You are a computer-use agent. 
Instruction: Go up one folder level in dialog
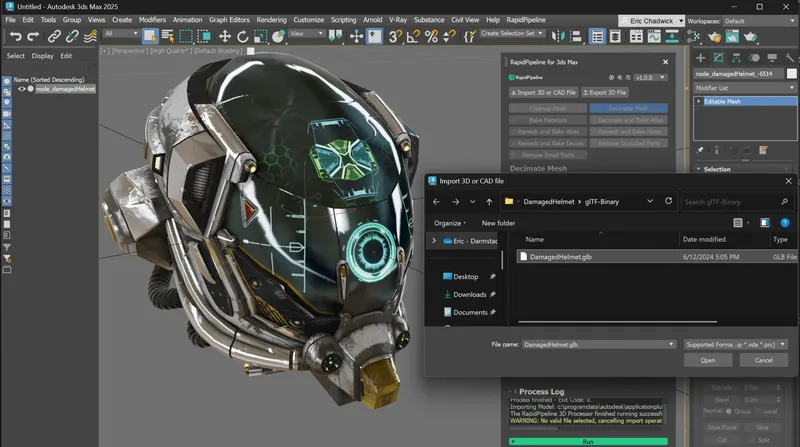point(488,201)
